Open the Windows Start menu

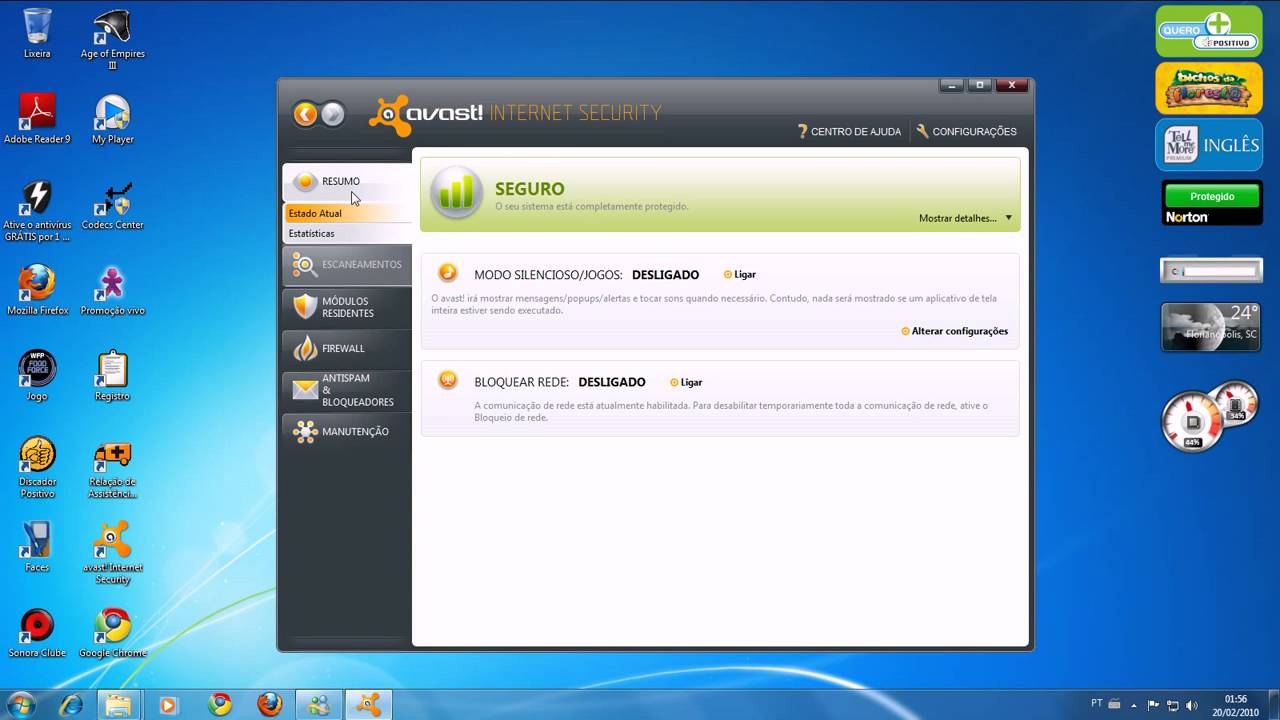click(21, 704)
